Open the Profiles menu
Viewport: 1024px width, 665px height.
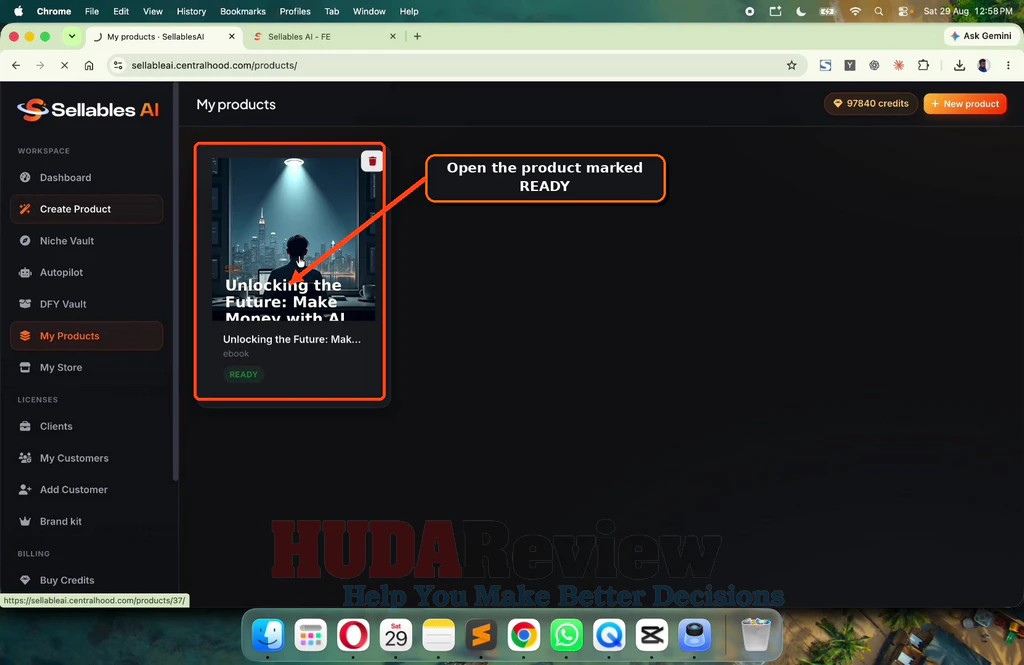295,11
